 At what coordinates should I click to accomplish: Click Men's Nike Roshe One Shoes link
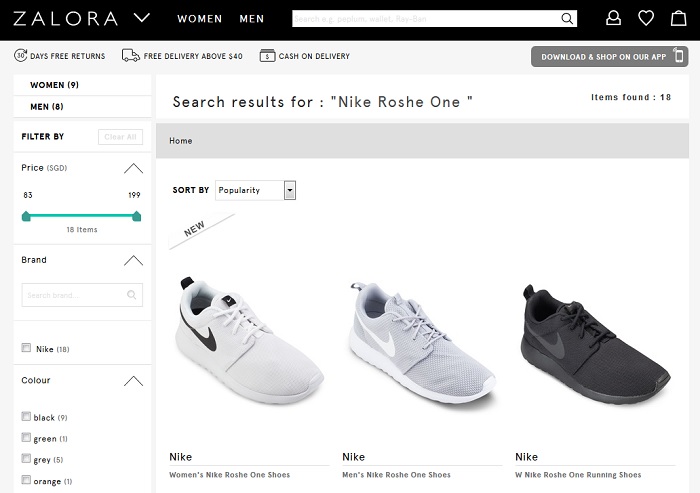pos(396,475)
